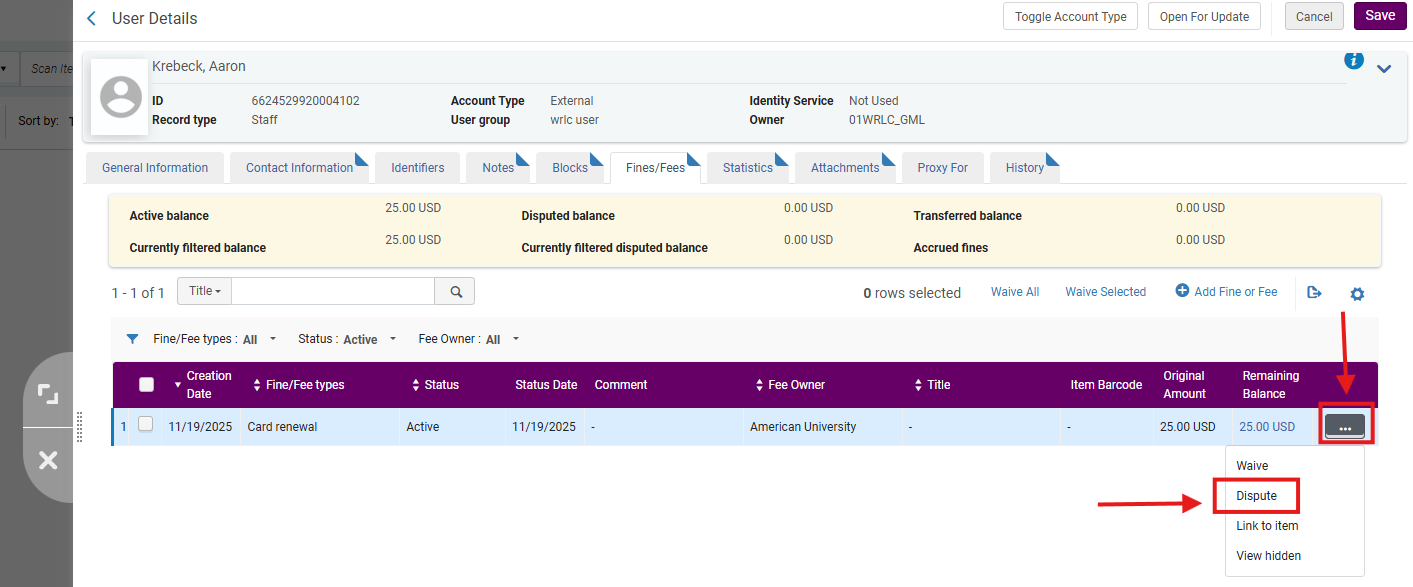Toggle the select-all checkbox in table header
This screenshot has width=1413, height=587.
146,384
